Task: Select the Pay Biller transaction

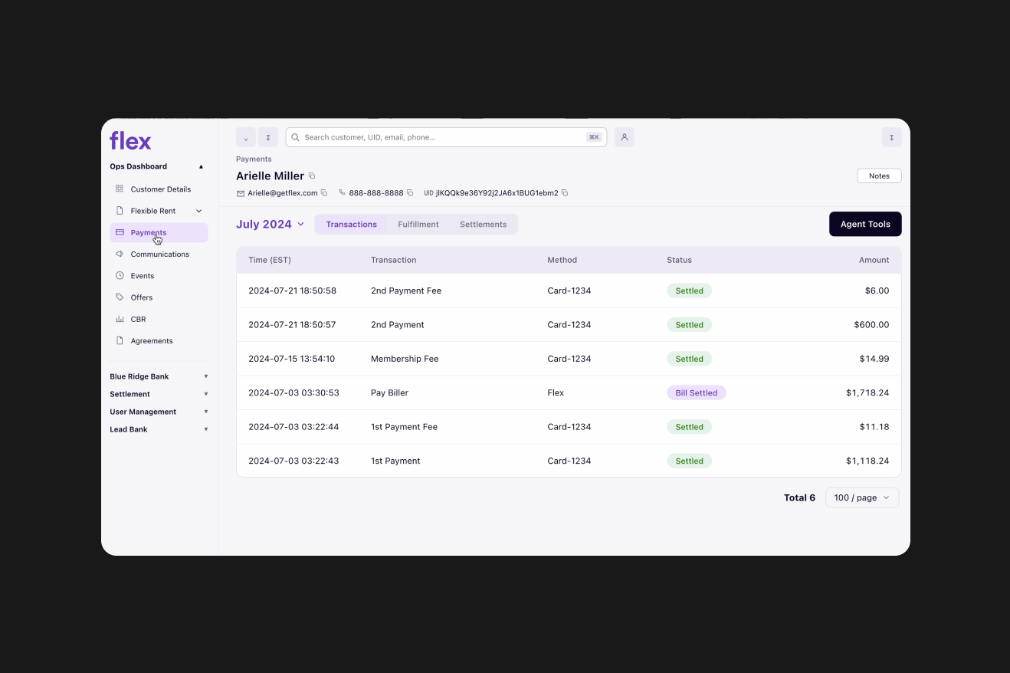Action: click(x=569, y=393)
